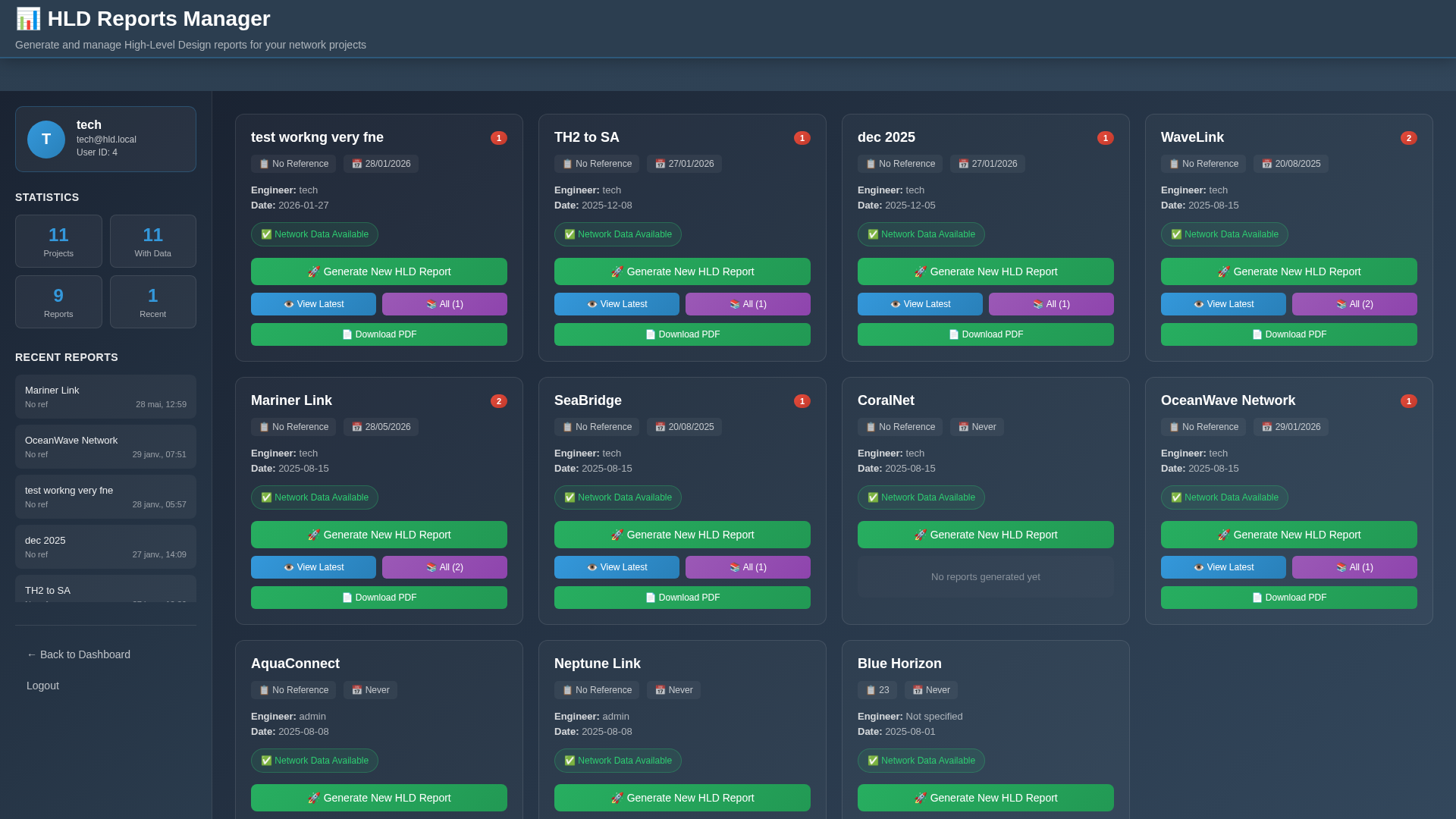This screenshot has width=1456, height=819.
Task: Open All (2) reports for Mariner Link
Action: tap(444, 567)
